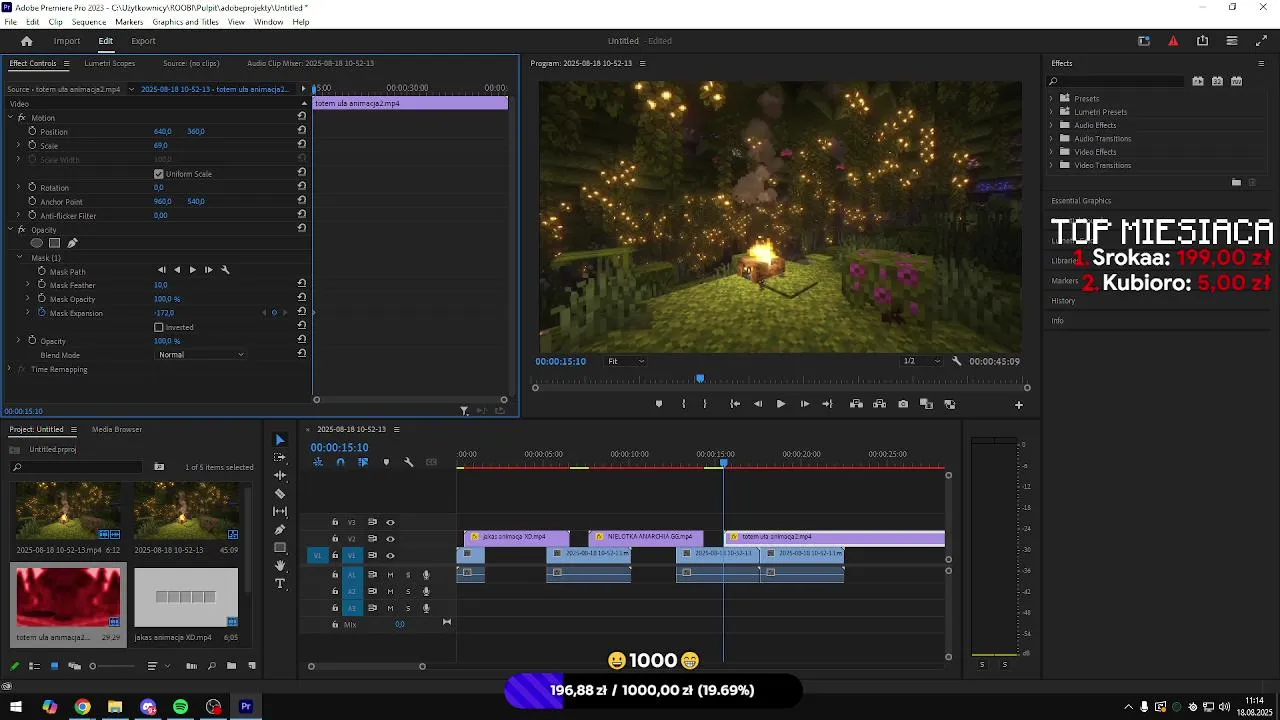The image size is (1280, 720).
Task: Expand Time Remapping effect
Action: 9,369
